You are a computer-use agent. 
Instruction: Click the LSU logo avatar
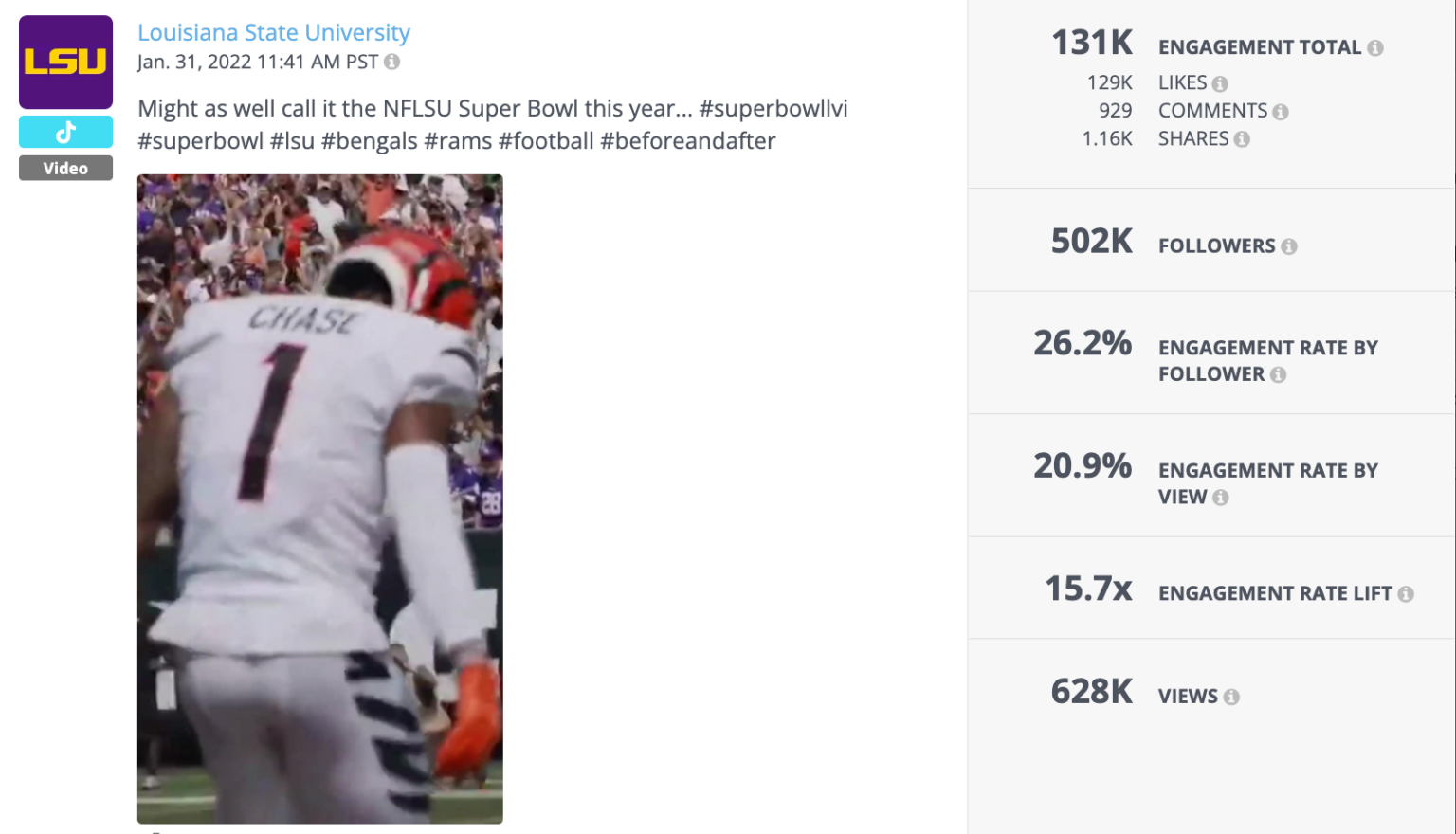(x=65, y=62)
